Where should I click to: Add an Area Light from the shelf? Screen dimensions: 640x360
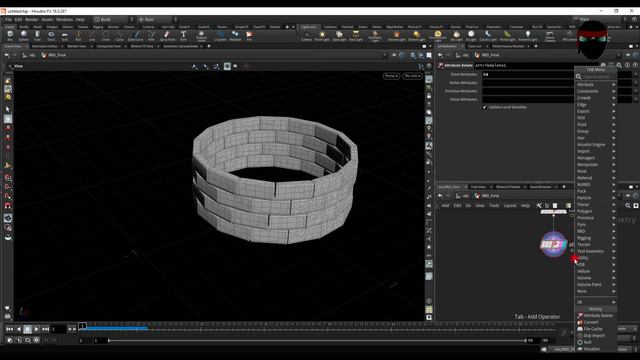tap(356, 36)
